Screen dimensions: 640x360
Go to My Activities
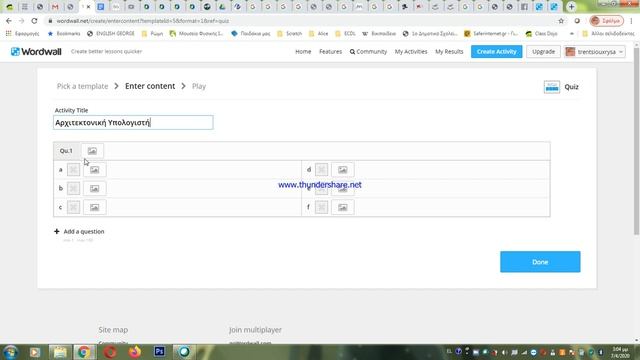coord(411,51)
